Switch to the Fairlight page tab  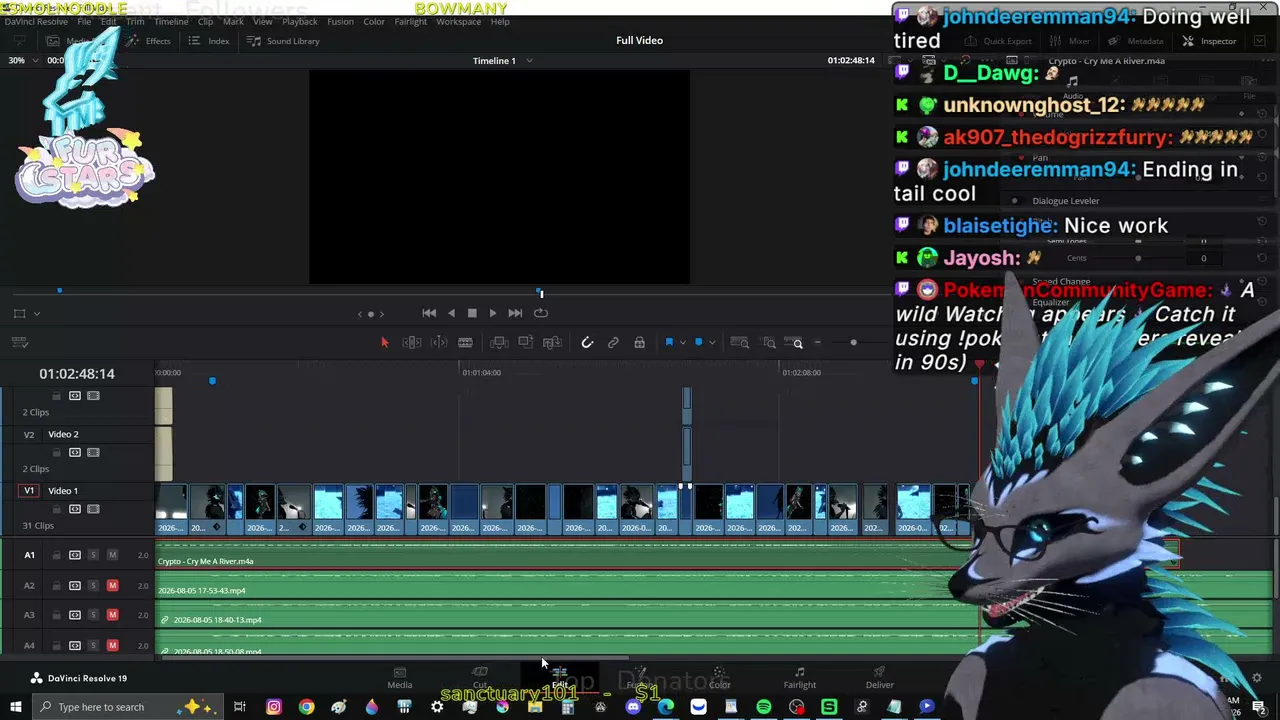(x=800, y=678)
